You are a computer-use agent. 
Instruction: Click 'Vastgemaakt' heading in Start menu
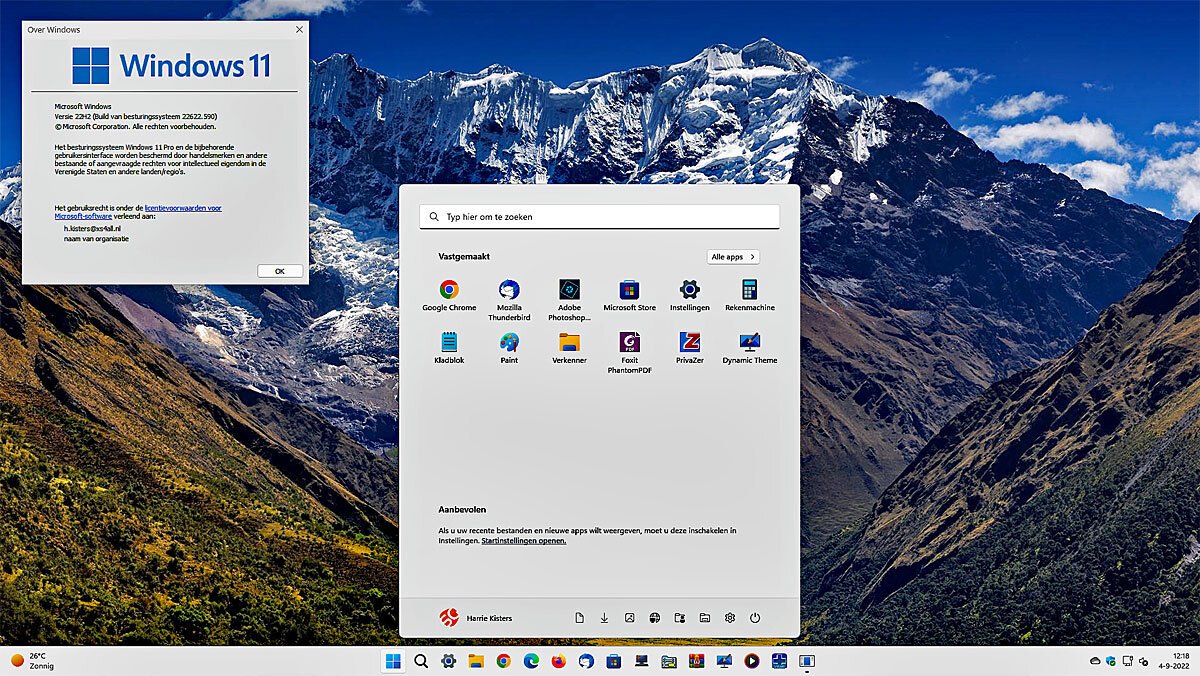464,257
